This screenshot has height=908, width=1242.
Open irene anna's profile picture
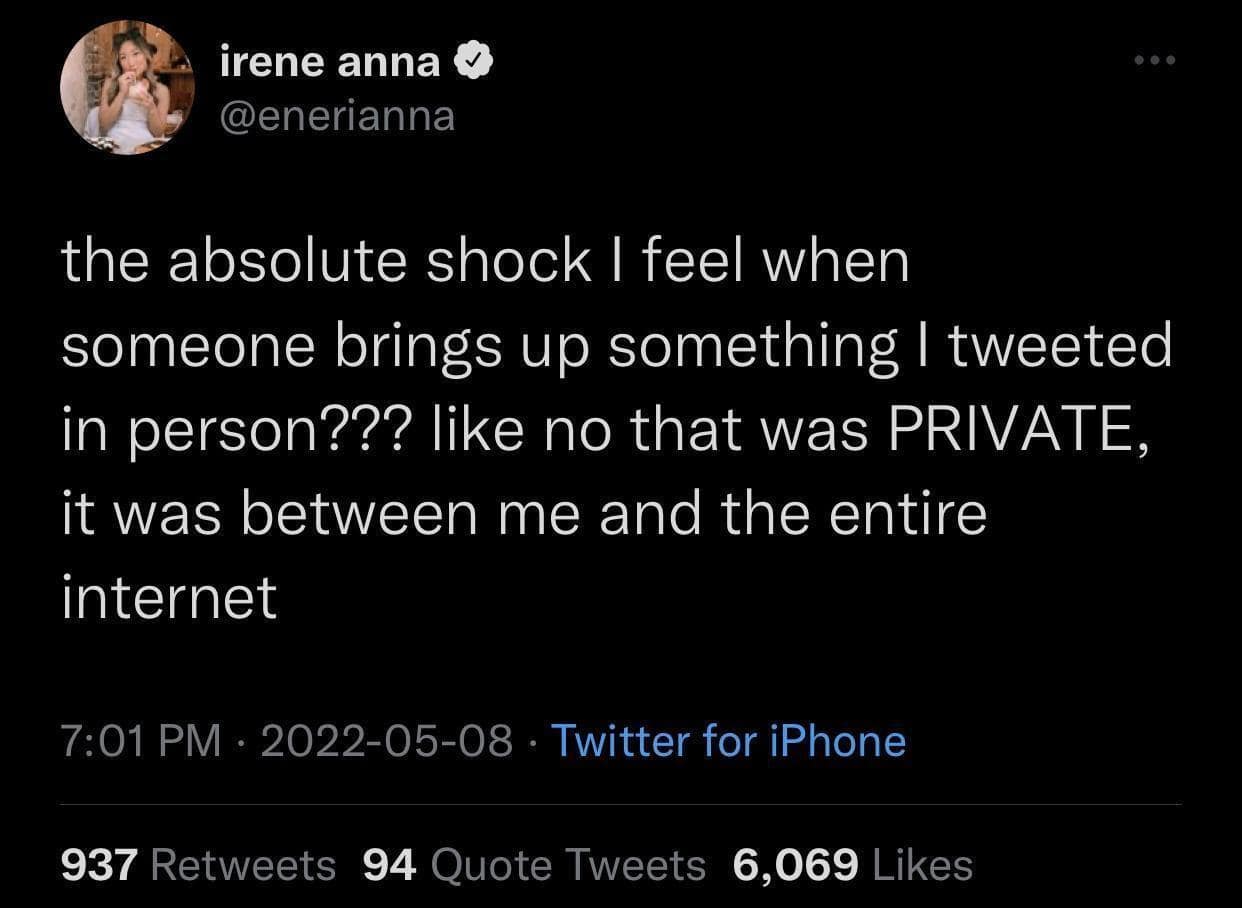coord(127,87)
